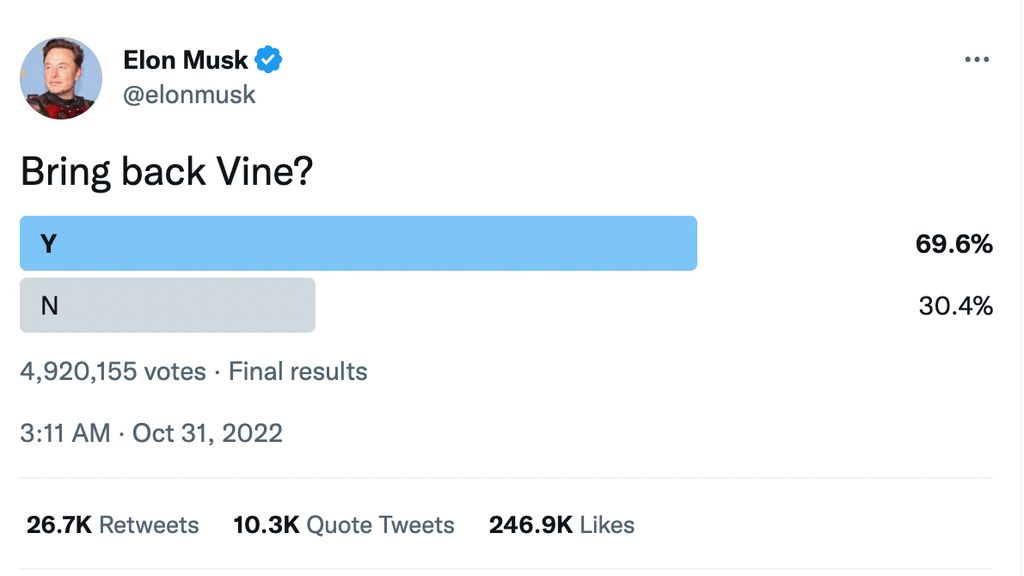
Task: Click the 3:11 AM time label
Action: point(66,433)
